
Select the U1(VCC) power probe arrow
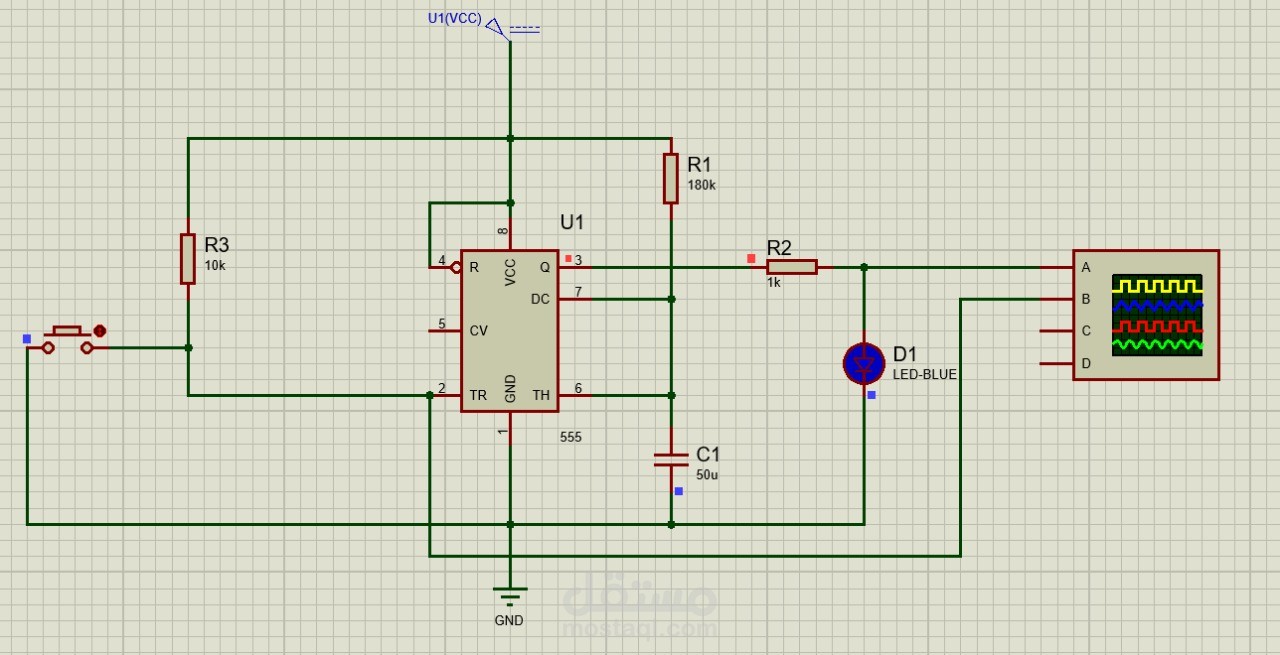(498, 29)
